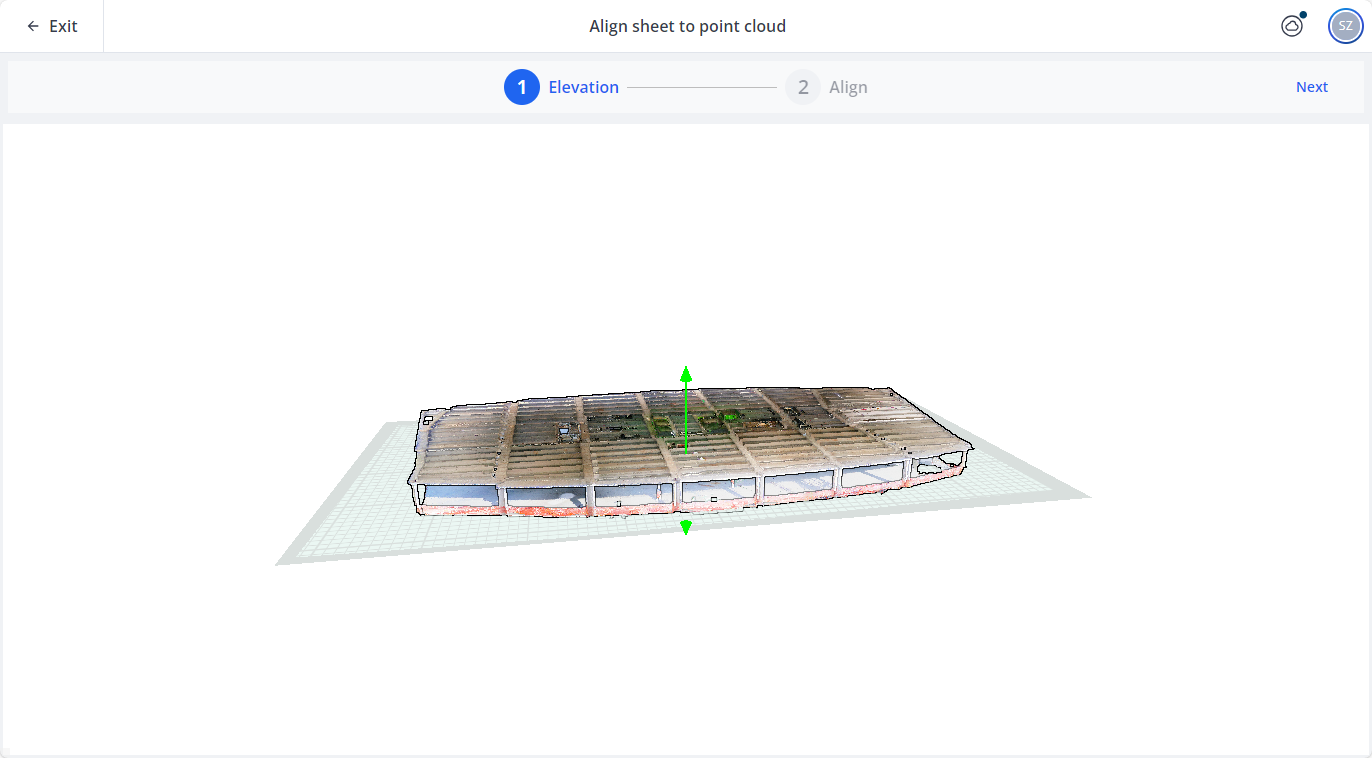Click the green upward elevation arrowhead
The width and height of the screenshot is (1372, 758).
686,374
